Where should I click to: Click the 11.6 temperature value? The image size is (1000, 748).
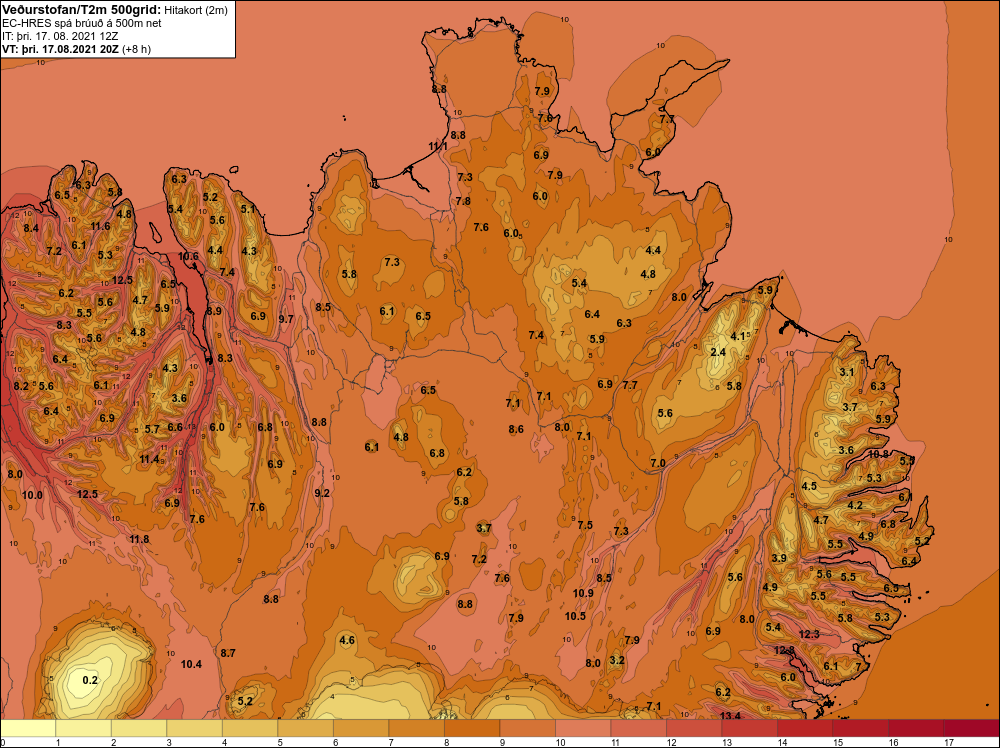pyautogui.click(x=100, y=226)
